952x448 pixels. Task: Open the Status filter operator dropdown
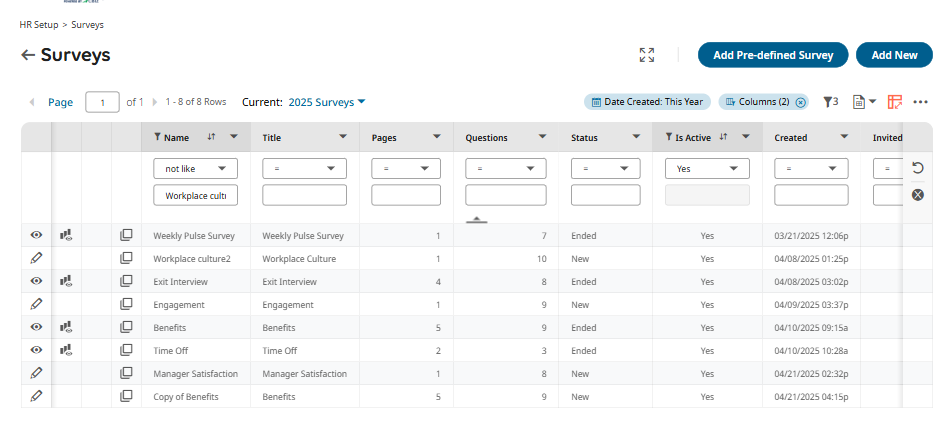(605, 168)
